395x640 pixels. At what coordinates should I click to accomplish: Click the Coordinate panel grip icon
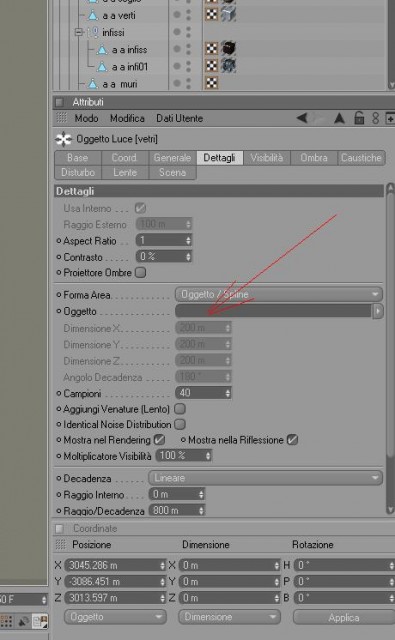[60, 529]
